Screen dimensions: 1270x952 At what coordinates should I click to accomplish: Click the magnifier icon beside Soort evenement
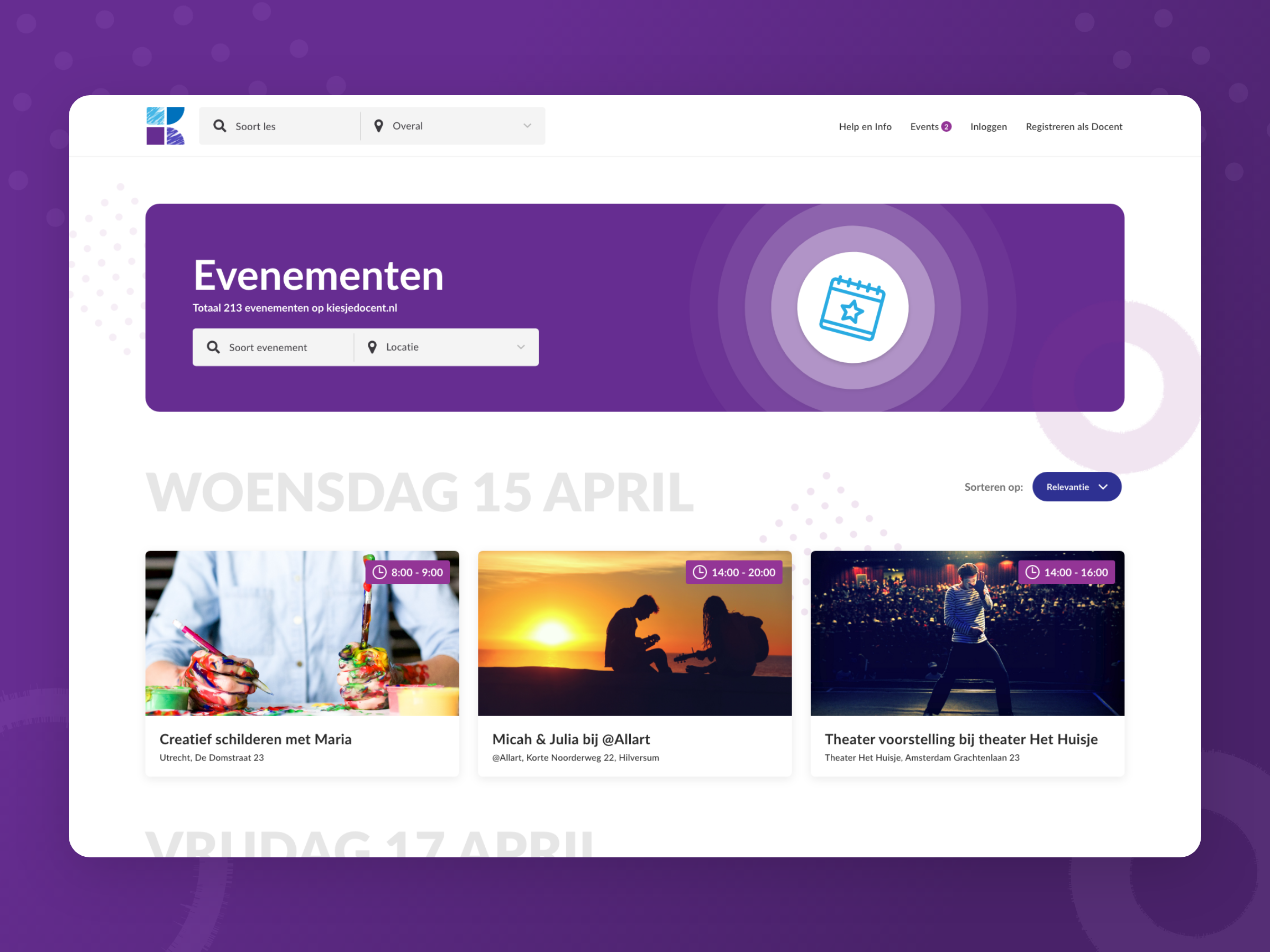(x=213, y=347)
